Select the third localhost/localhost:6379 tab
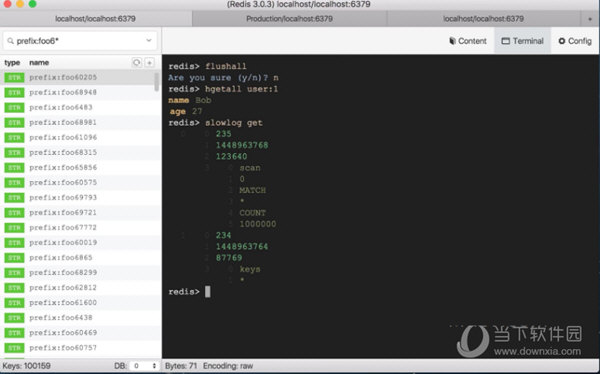The height and width of the screenshot is (374, 600). pyautogui.click(x=484, y=19)
